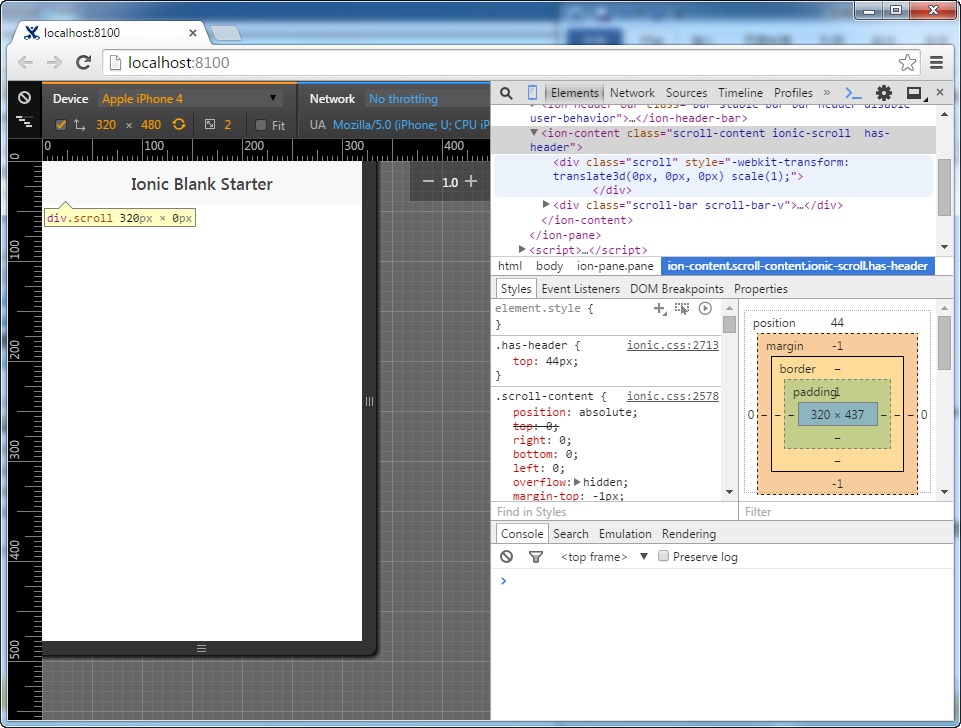961x728 pixels.
Task: Open DevTools settings gear
Action: coord(884,93)
